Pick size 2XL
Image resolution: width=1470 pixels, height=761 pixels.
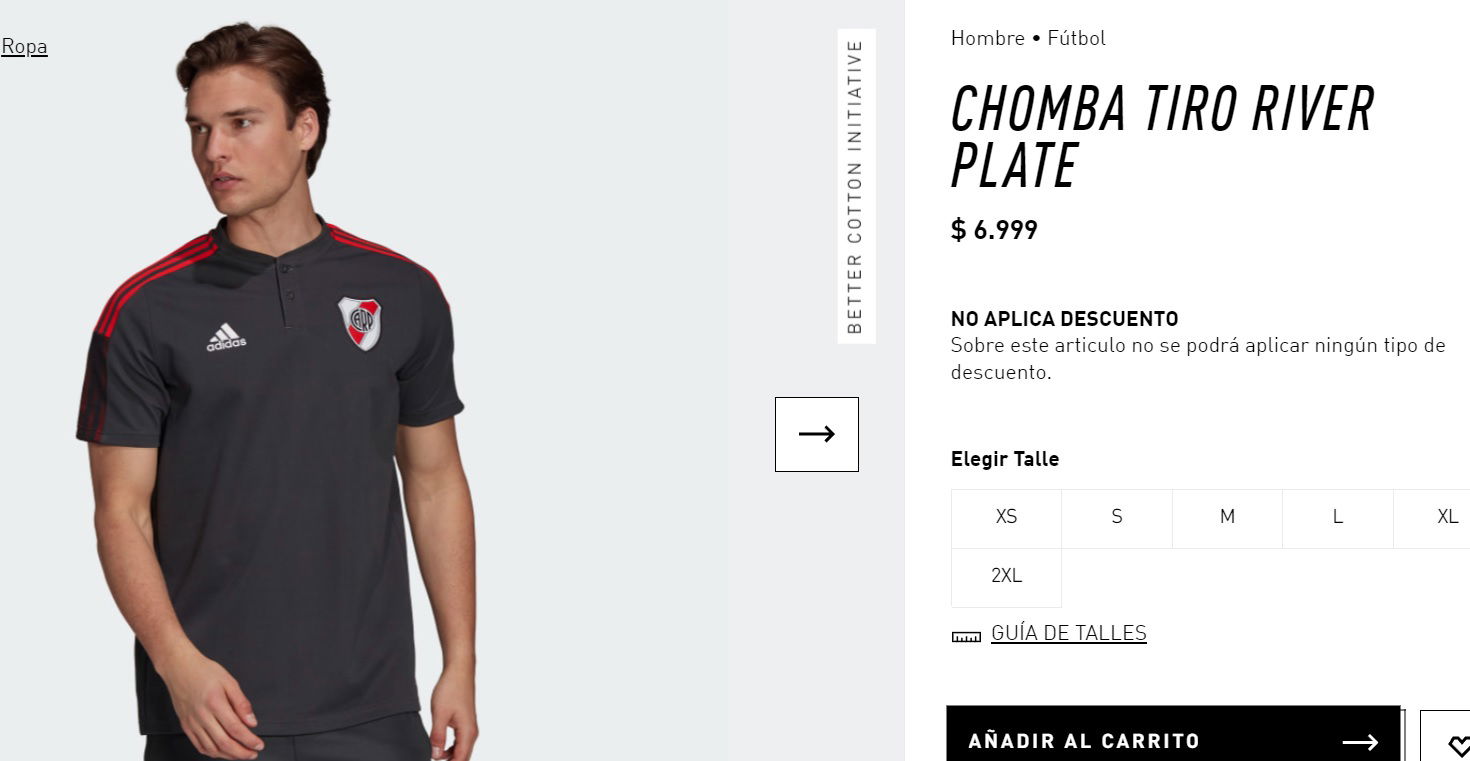(x=1006, y=576)
